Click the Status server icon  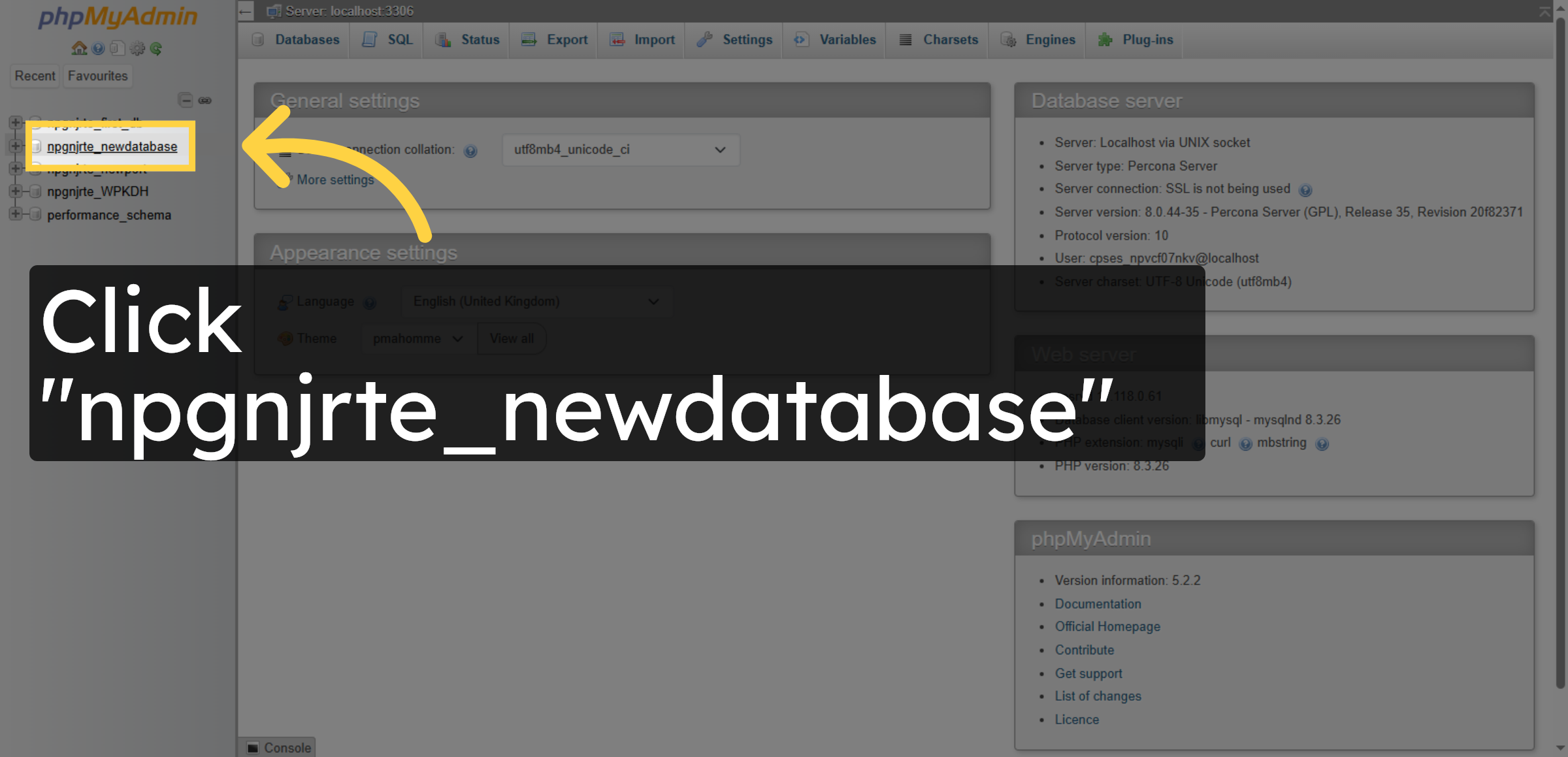[x=443, y=40]
